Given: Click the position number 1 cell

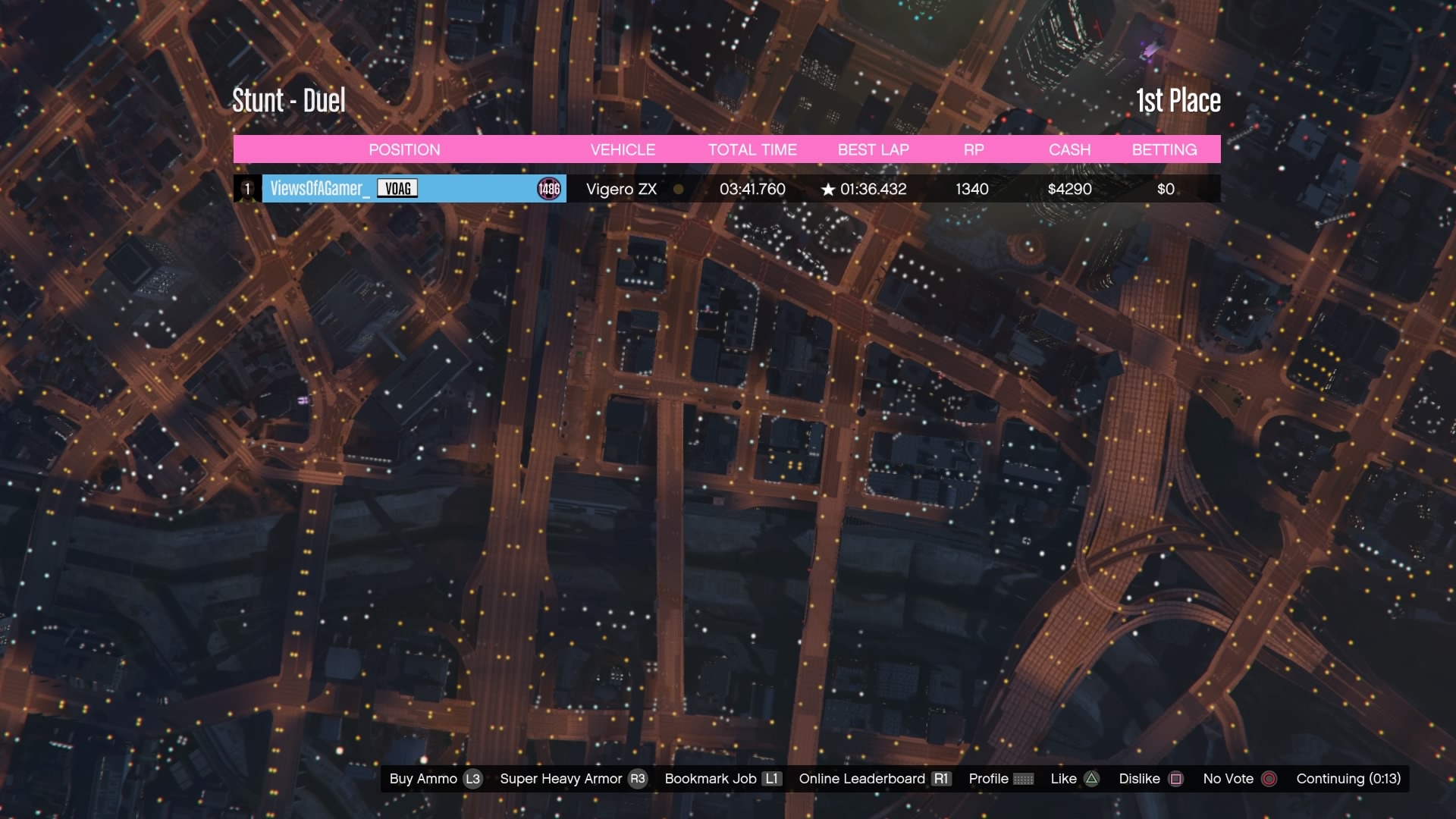Looking at the screenshot, I should tap(247, 189).
